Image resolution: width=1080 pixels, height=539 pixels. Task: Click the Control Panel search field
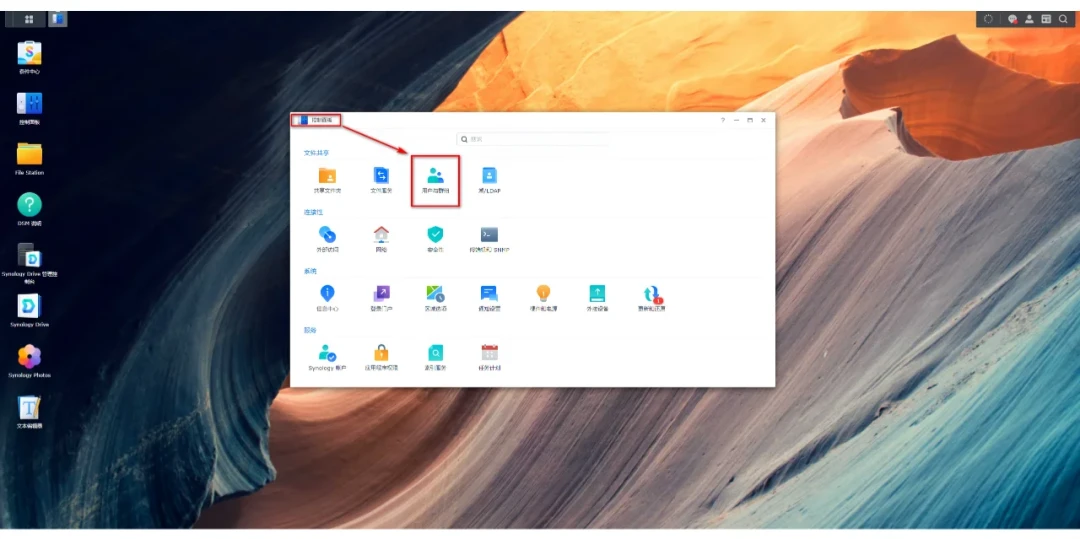532,139
